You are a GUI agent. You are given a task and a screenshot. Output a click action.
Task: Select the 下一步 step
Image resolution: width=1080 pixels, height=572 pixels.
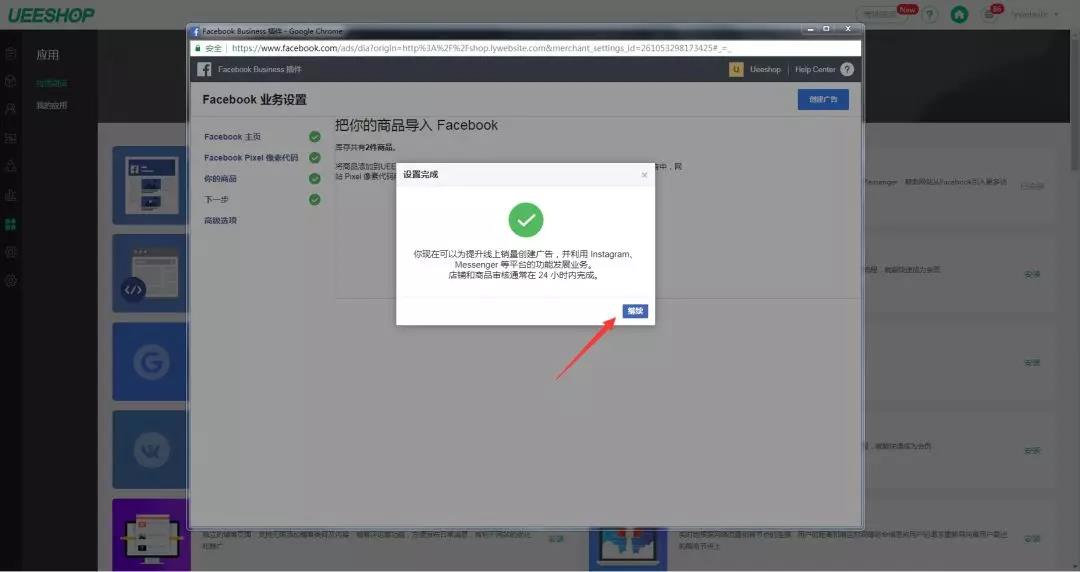[x=216, y=199]
